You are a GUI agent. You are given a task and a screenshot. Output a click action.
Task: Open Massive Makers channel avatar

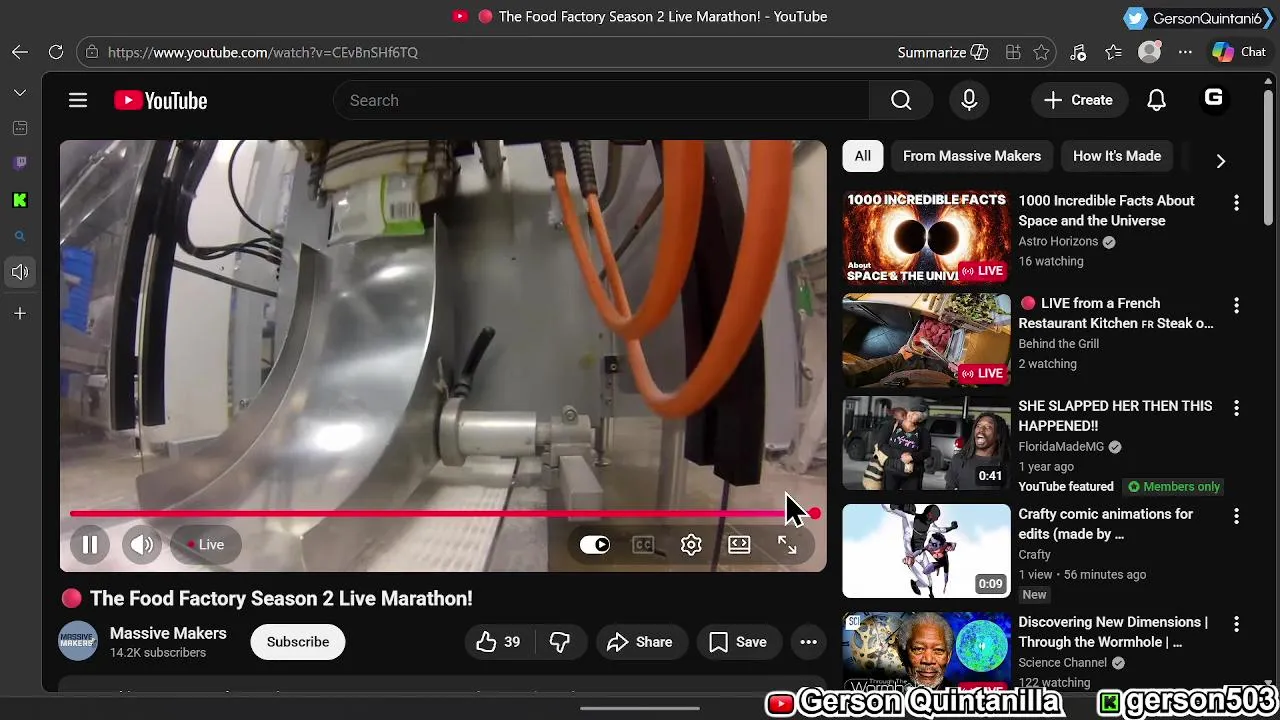tap(78, 642)
